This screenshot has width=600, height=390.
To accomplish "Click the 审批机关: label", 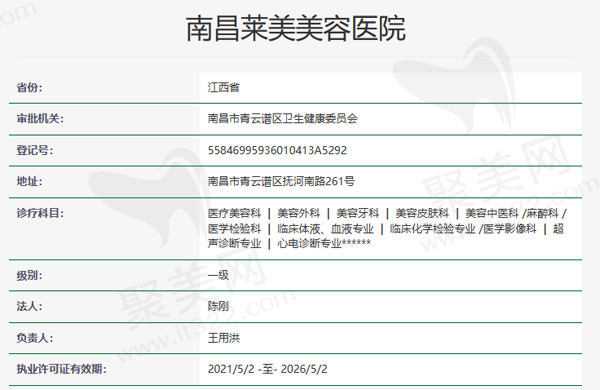I will pos(40,119).
